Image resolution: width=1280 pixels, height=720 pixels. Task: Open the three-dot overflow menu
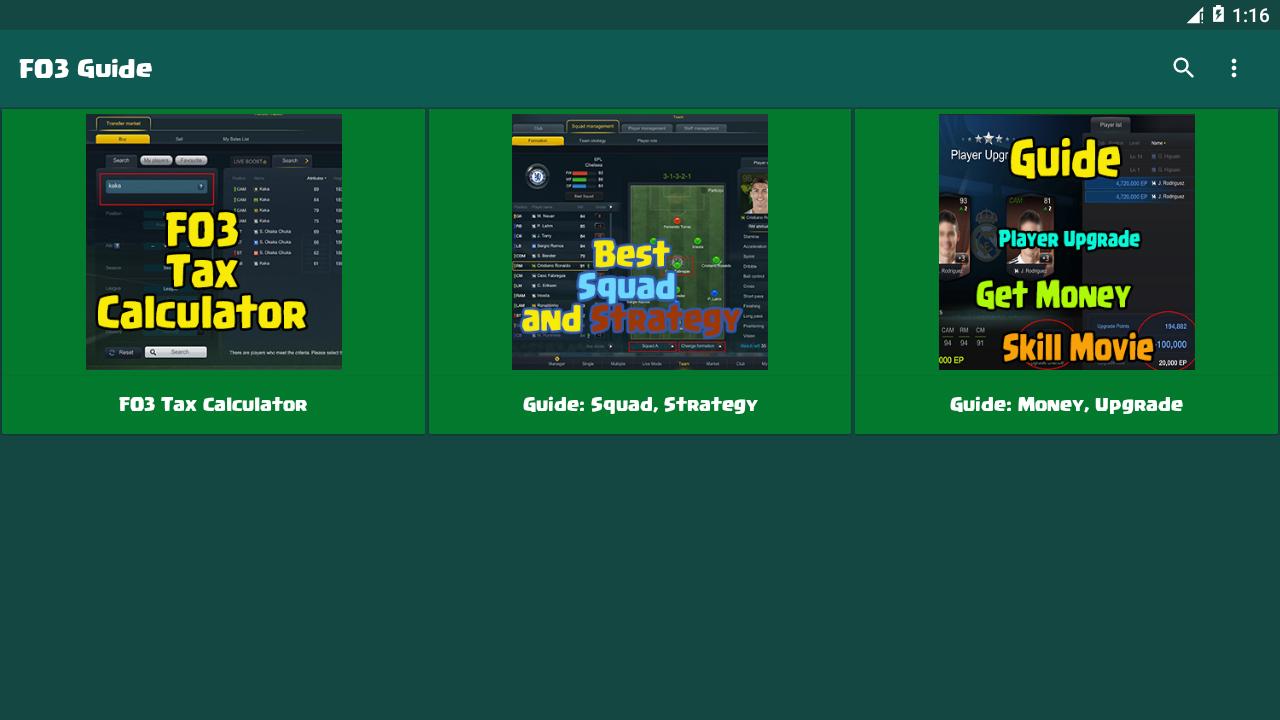tap(1234, 68)
